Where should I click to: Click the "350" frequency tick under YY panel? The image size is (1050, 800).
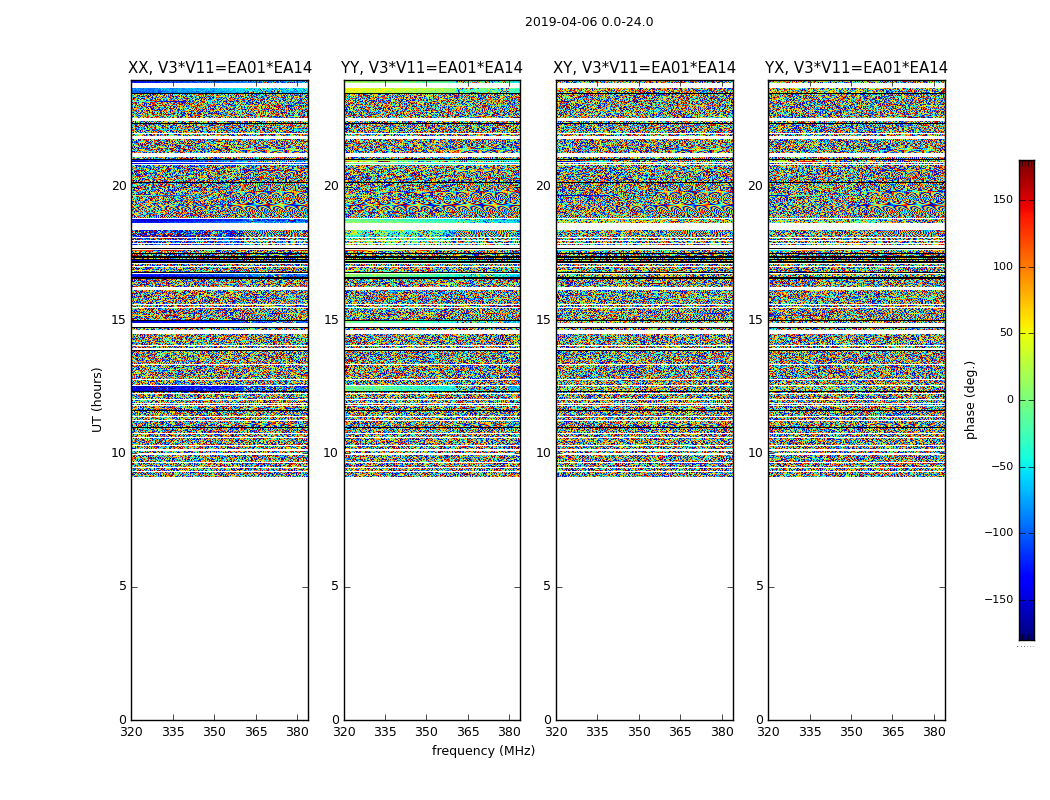pos(427,732)
